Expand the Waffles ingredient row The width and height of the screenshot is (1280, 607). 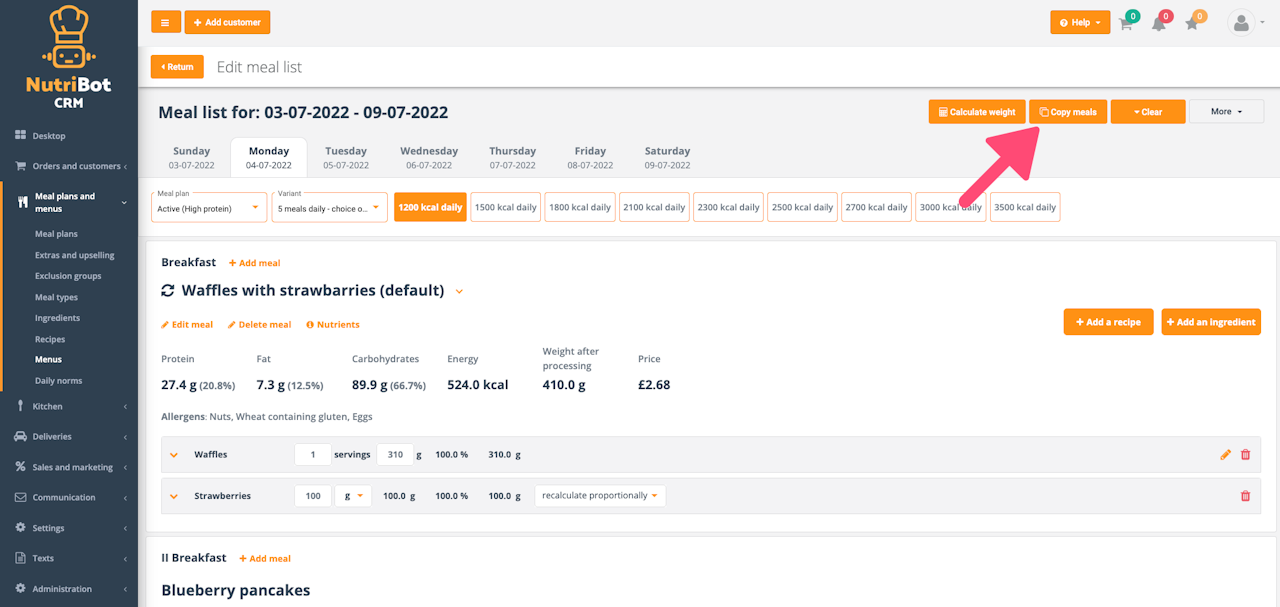[x=174, y=455]
